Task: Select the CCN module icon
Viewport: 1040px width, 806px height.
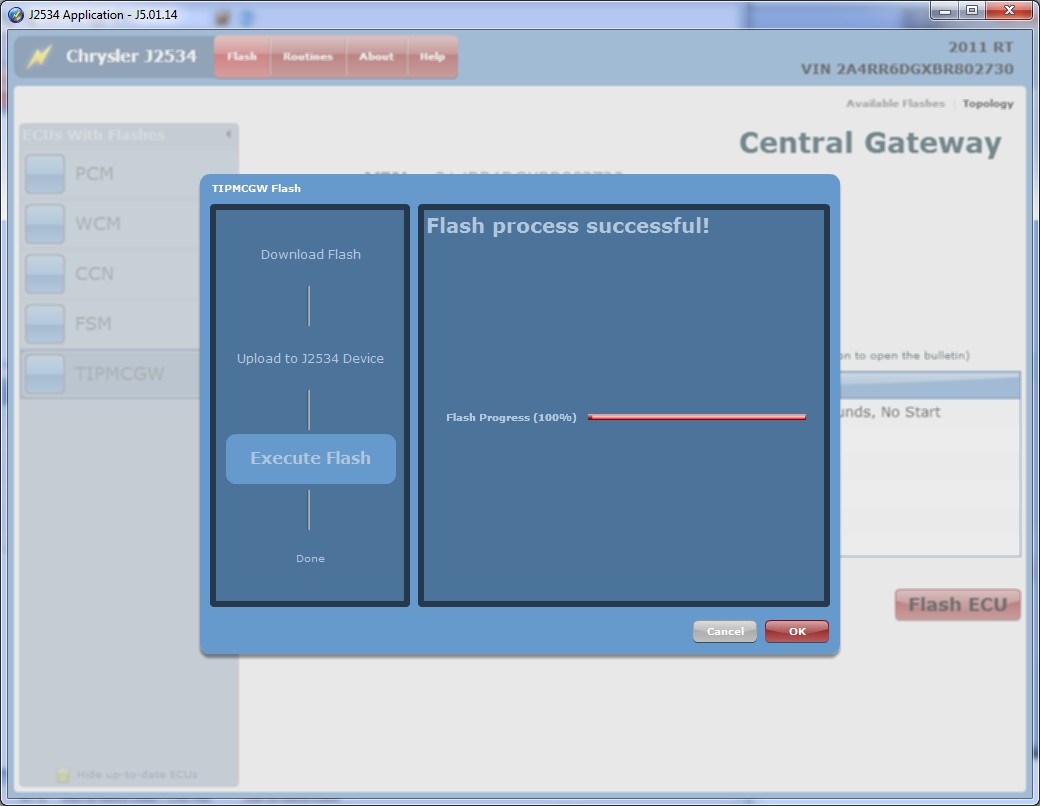Action: pos(45,274)
